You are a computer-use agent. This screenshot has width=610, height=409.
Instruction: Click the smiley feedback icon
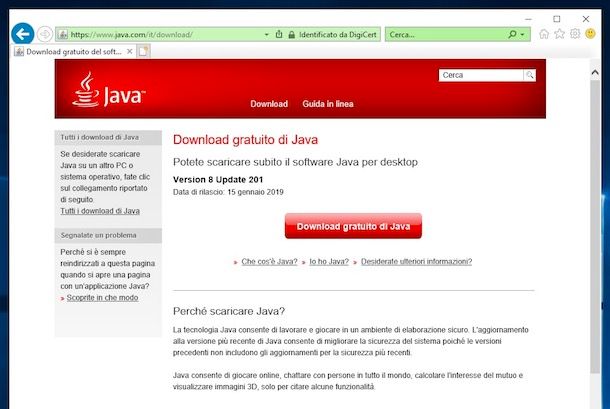590,34
